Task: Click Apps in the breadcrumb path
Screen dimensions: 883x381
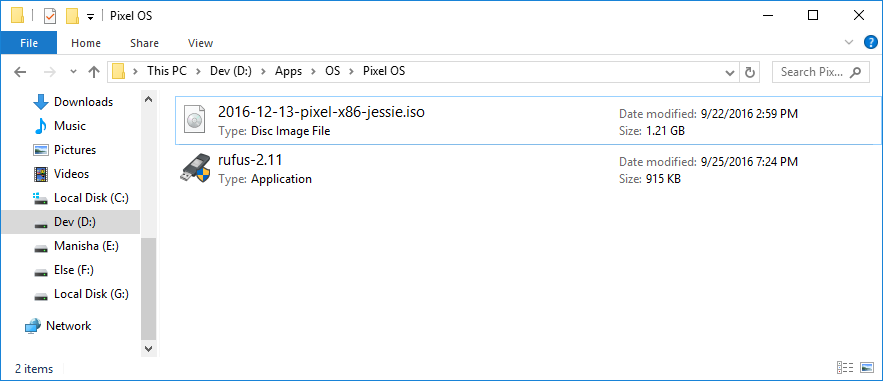Action: click(288, 71)
